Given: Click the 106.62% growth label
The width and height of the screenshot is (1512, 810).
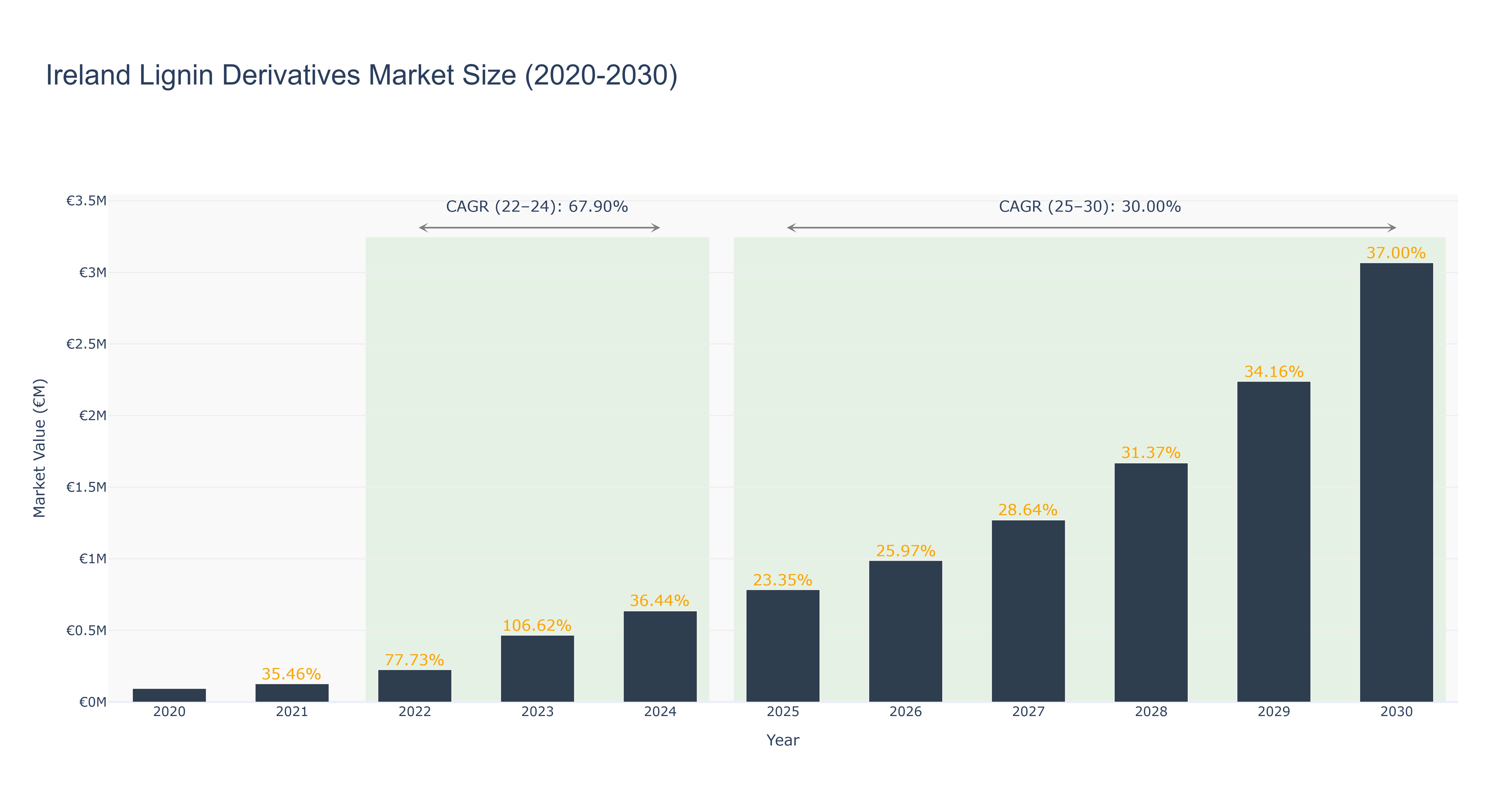Looking at the screenshot, I should click(537, 625).
